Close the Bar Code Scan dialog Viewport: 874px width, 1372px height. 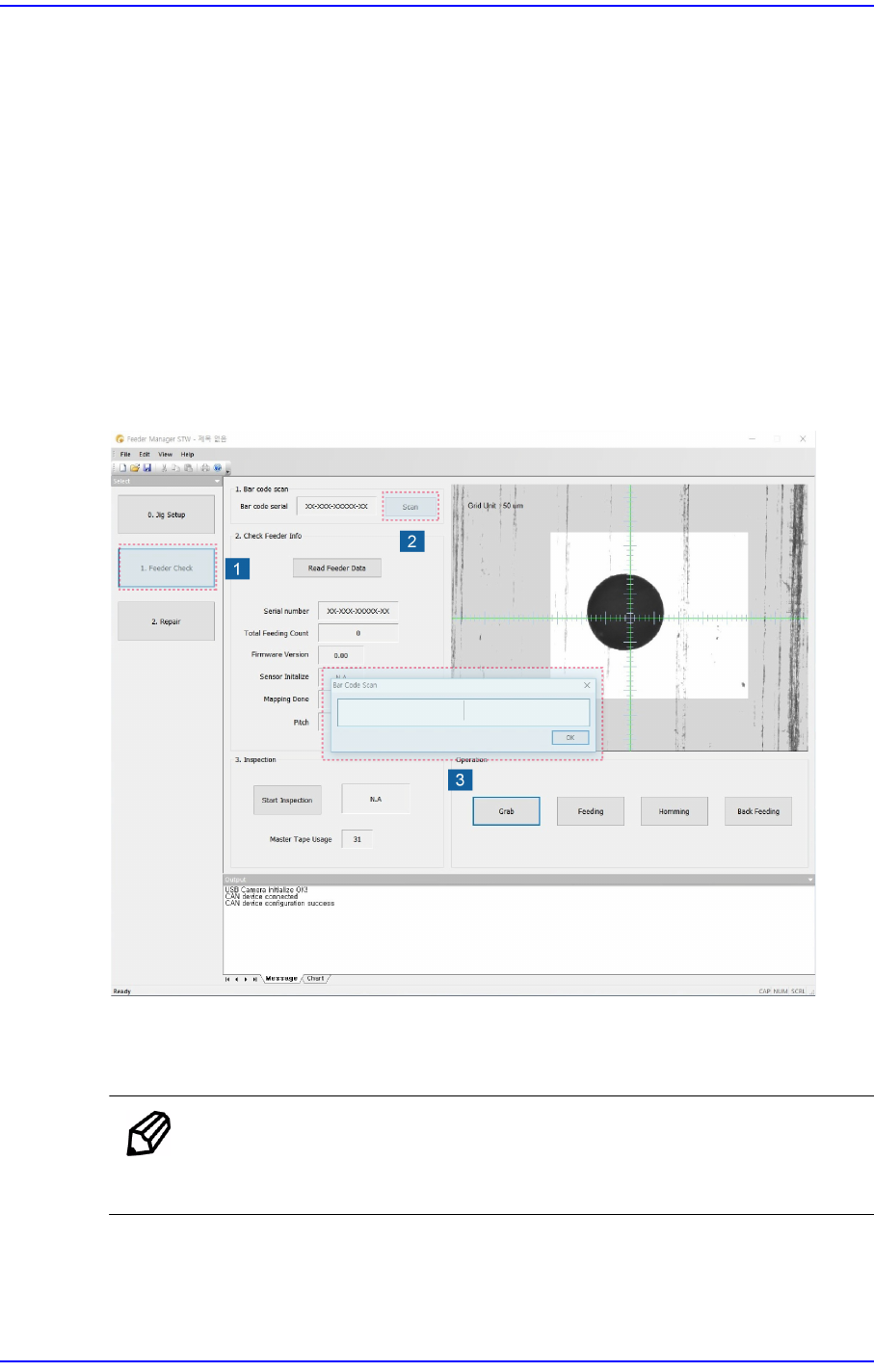587,685
